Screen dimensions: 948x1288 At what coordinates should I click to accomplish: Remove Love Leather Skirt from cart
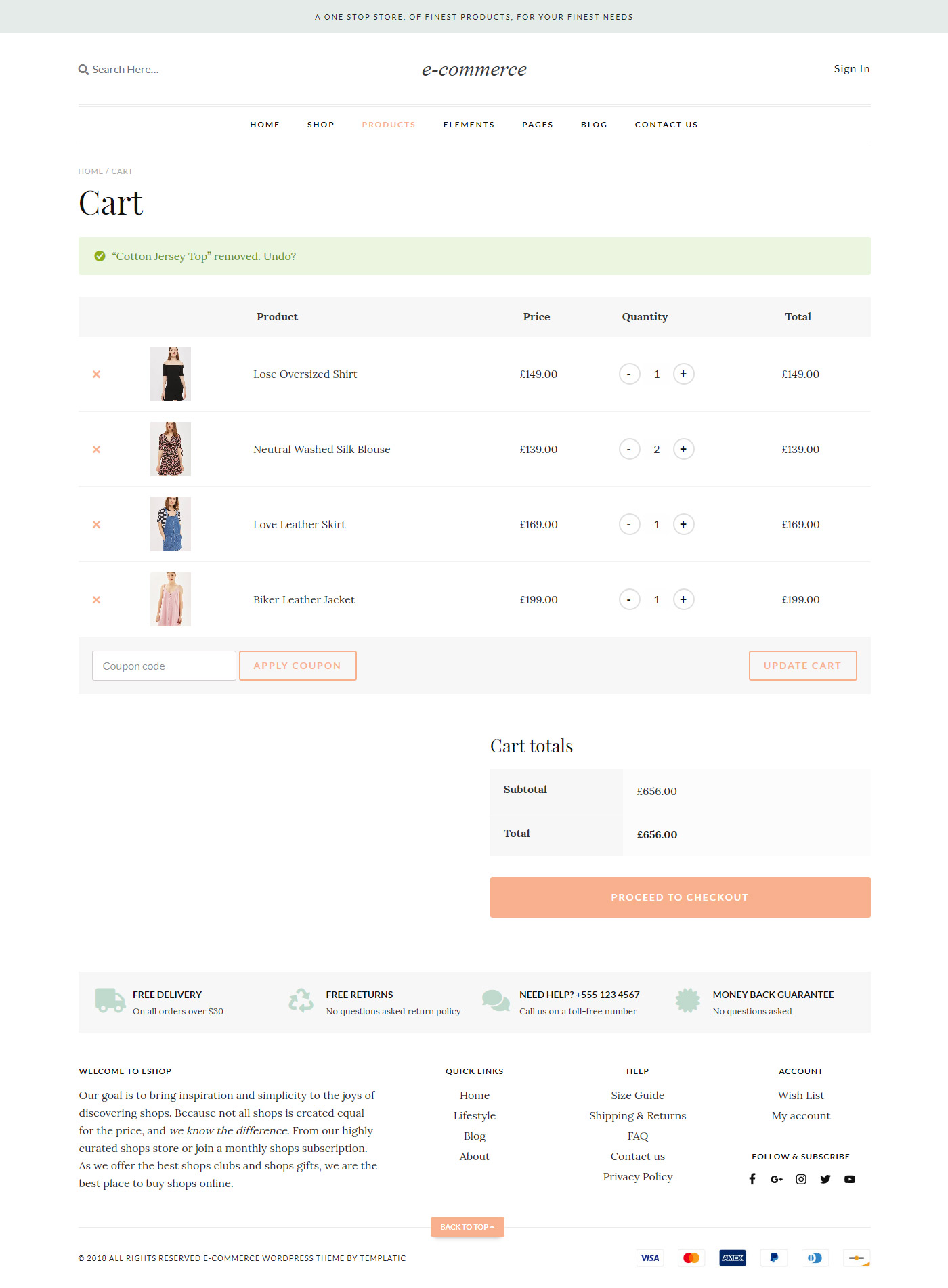tap(96, 525)
